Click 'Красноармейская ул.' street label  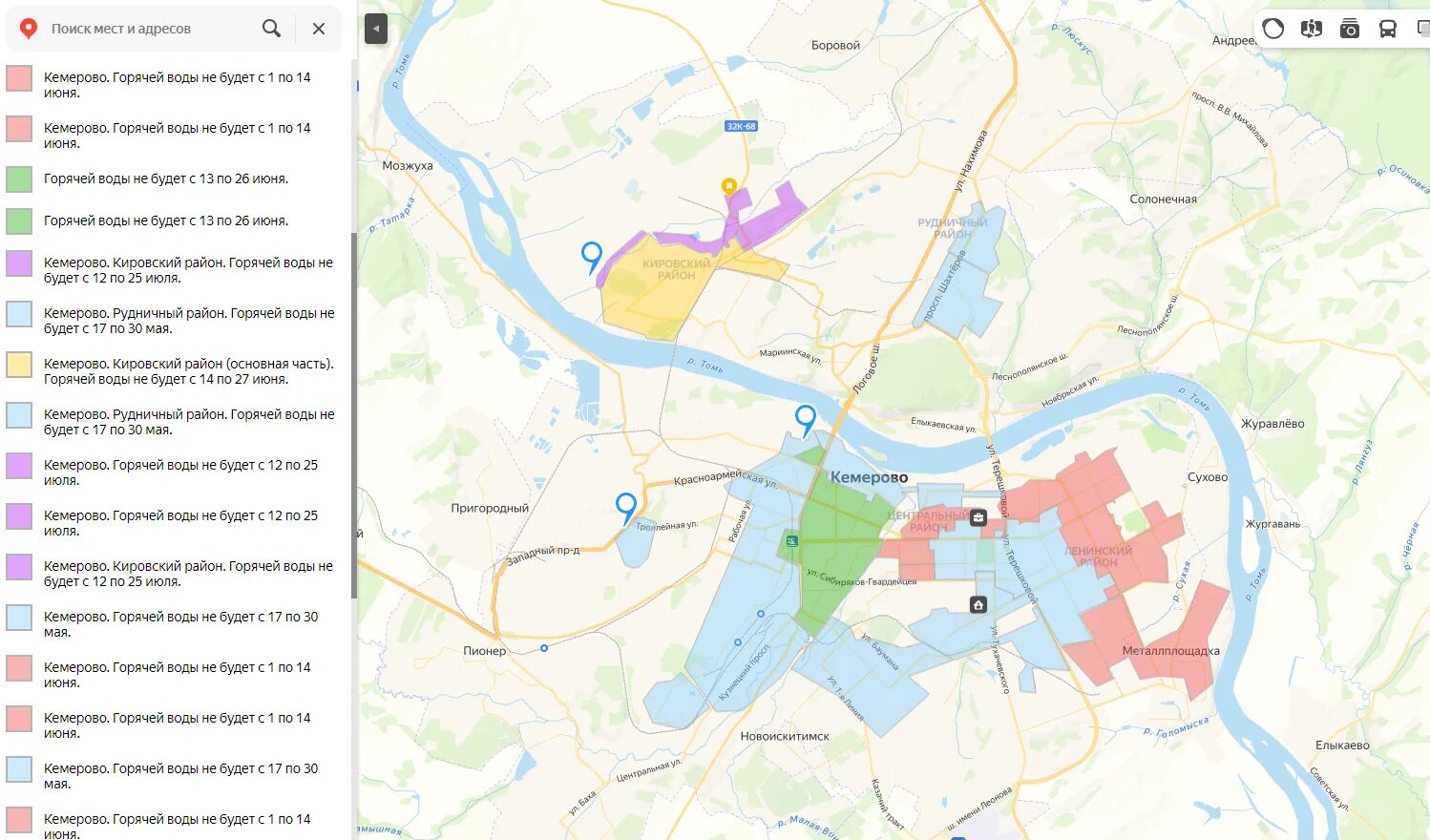tap(726, 477)
